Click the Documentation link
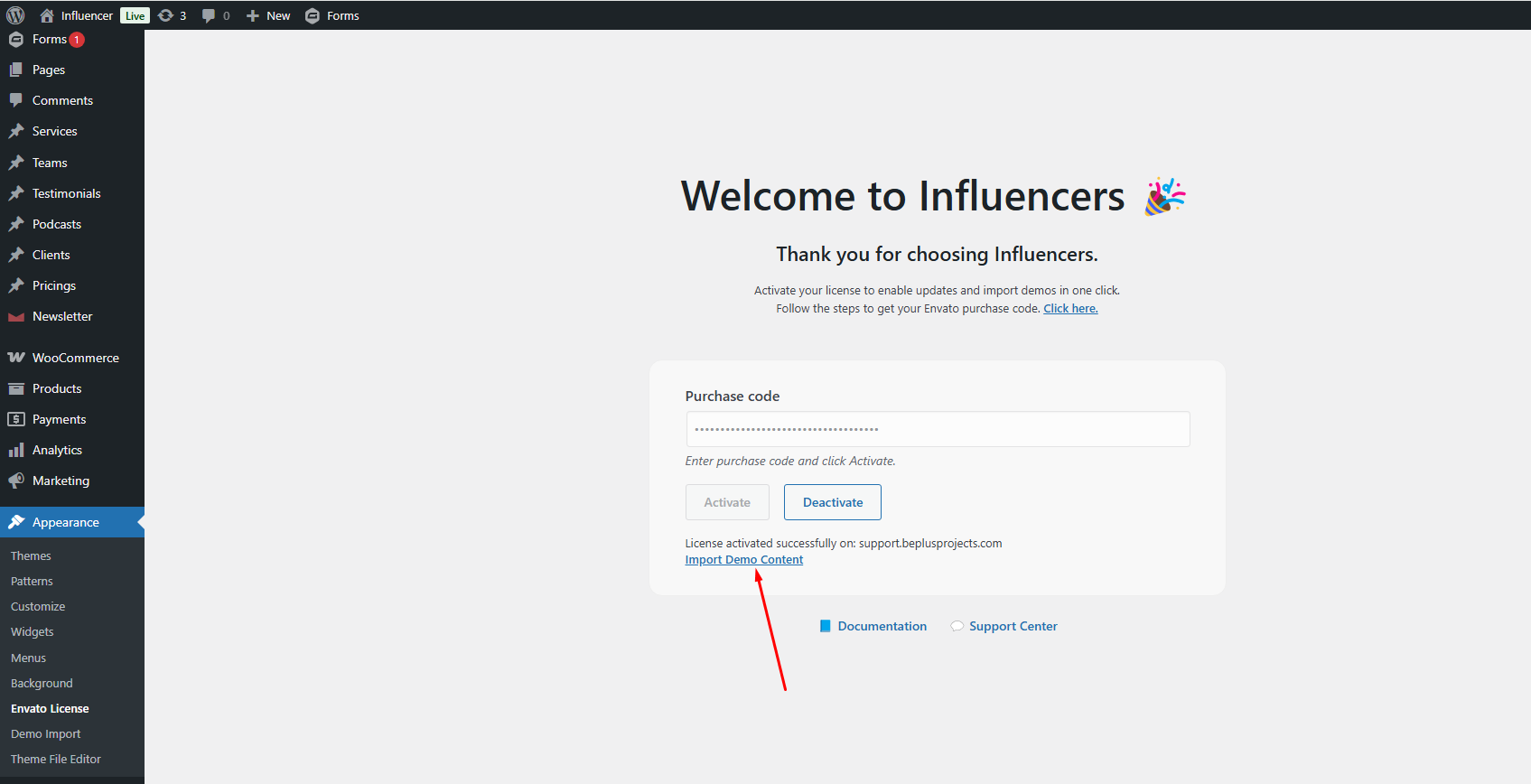Screen dimensions: 1531x784 coord(882,625)
